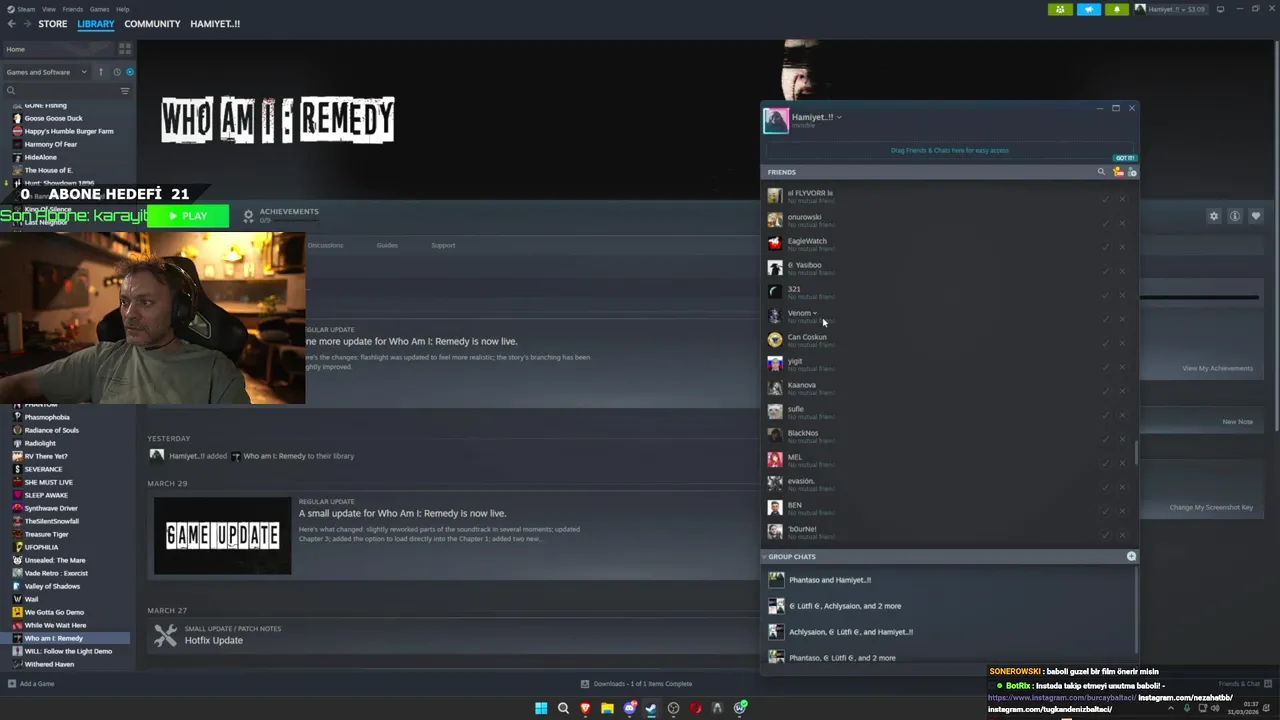The image size is (1280, 720).
Task: Open GAME UPDATE news thumbnail
Action: pos(222,536)
